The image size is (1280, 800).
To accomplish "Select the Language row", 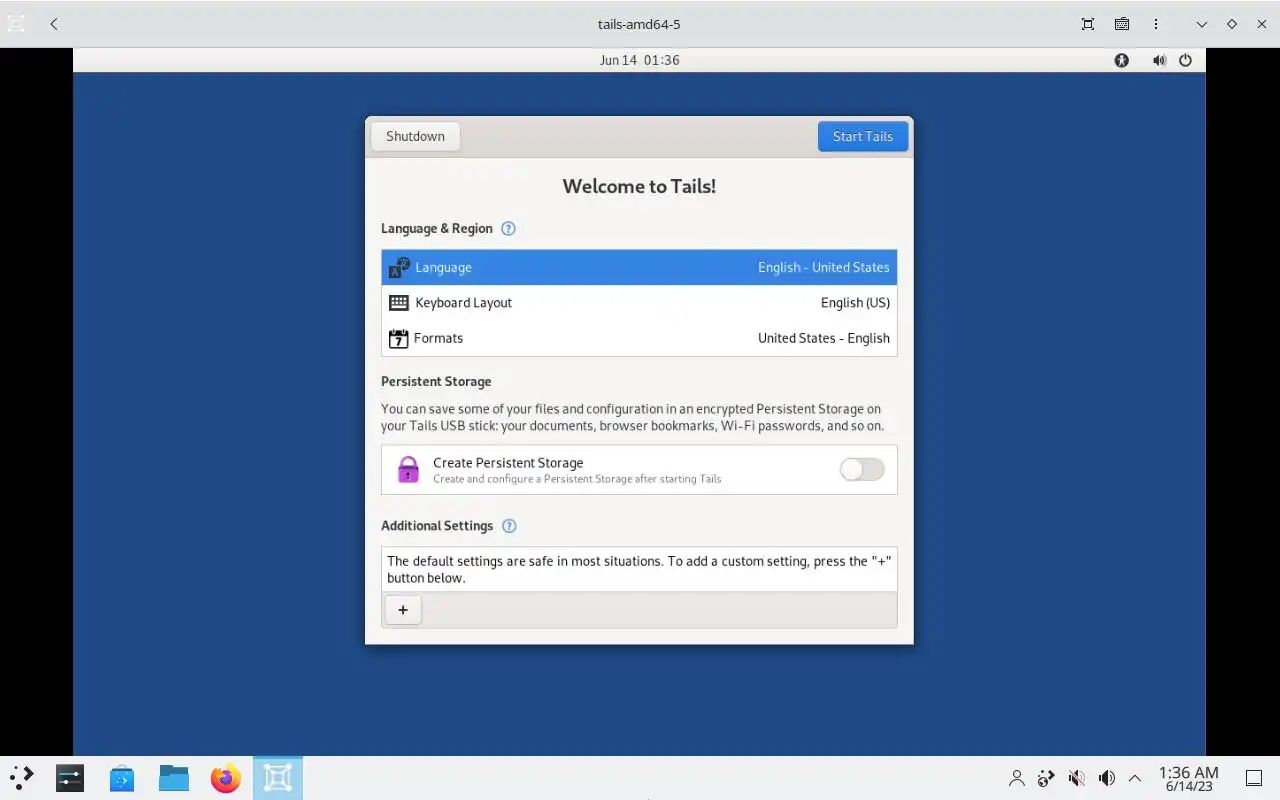I will 639,267.
